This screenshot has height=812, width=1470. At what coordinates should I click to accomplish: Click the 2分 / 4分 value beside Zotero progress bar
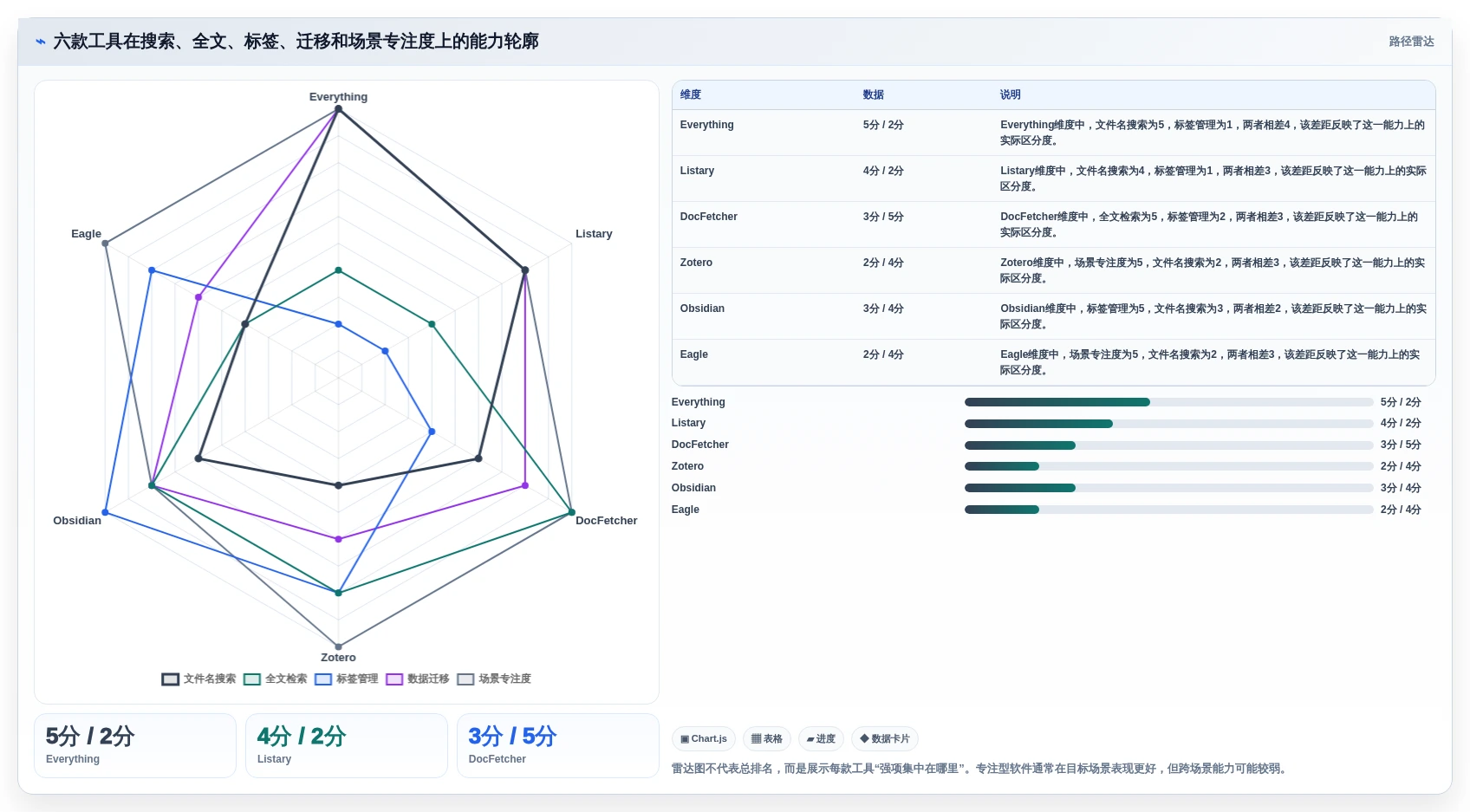click(x=1401, y=466)
